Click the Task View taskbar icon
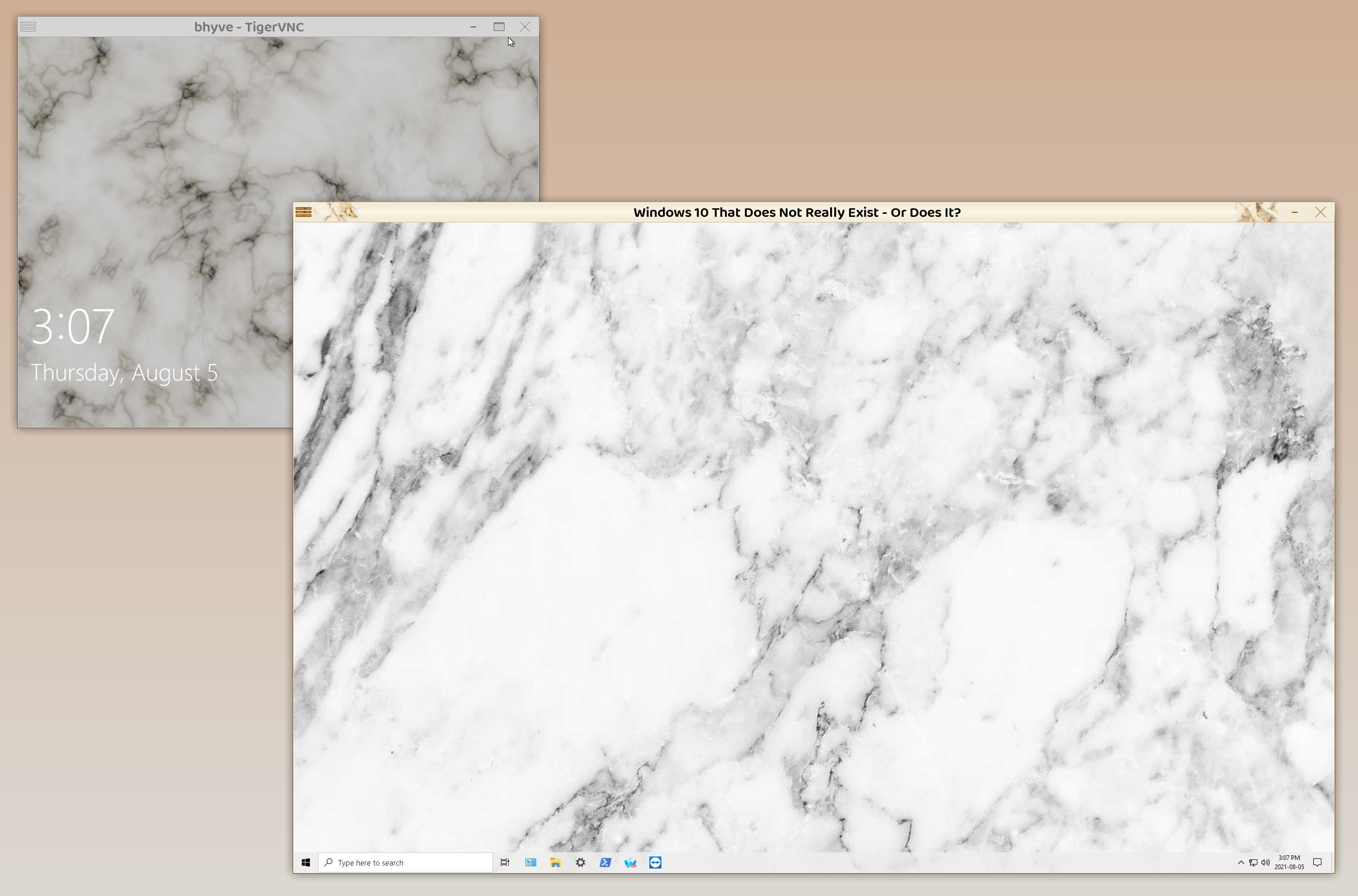The width and height of the screenshot is (1358, 896). 504,862
